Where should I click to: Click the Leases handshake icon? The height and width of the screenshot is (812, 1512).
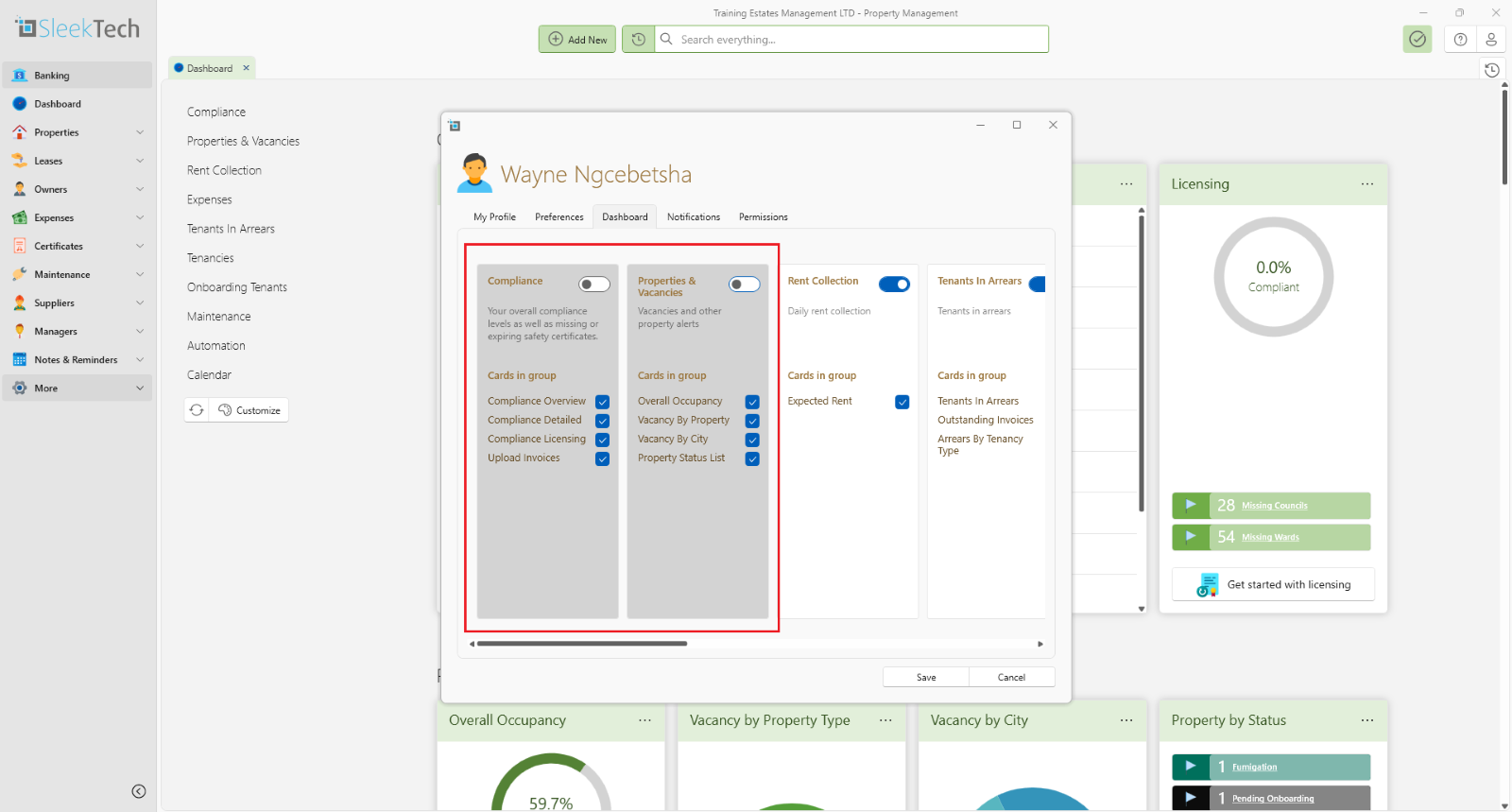click(x=20, y=161)
